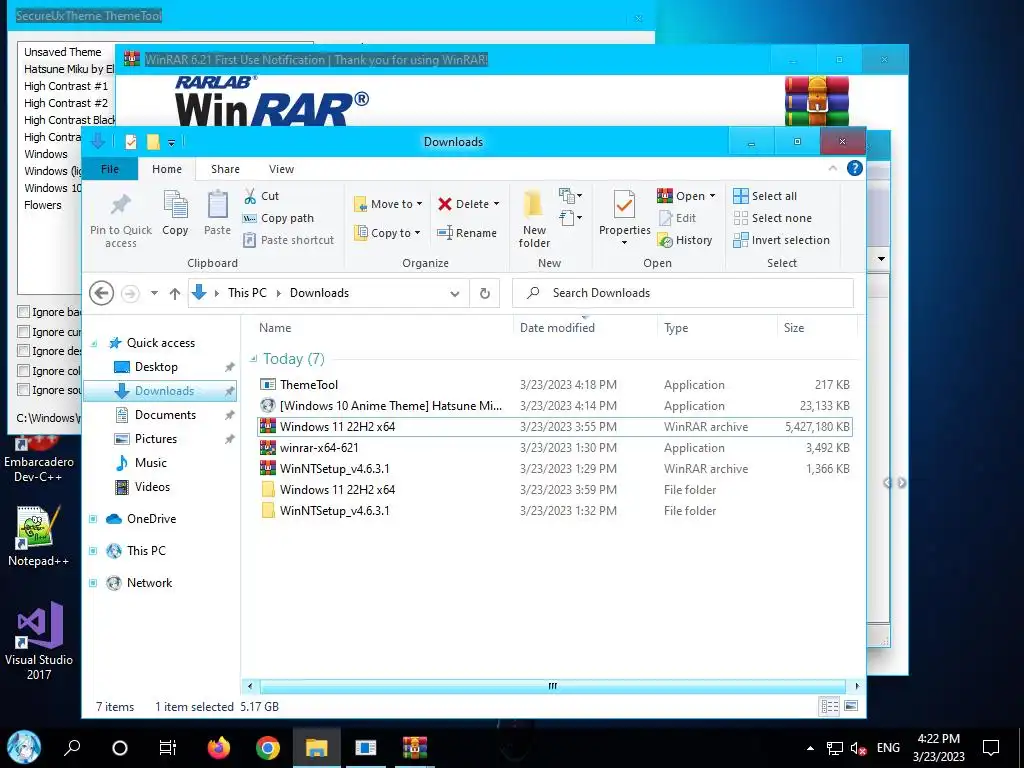Viewport: 1024px width, 768px height.
Task: Go back with the Explorer back arrow
Action: [101, 293]
